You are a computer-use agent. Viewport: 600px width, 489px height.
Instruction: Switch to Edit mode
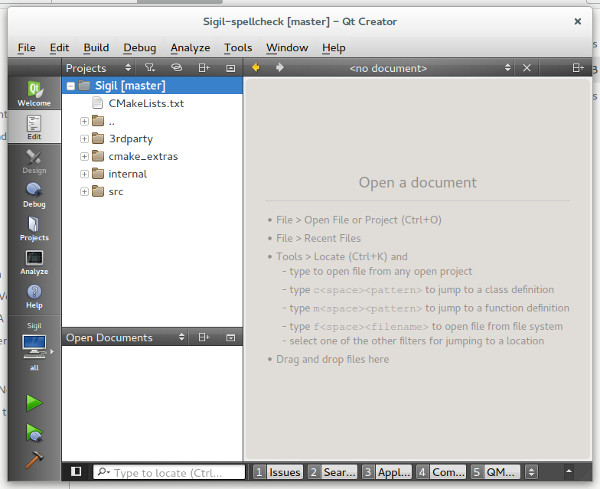pos(34,127)
